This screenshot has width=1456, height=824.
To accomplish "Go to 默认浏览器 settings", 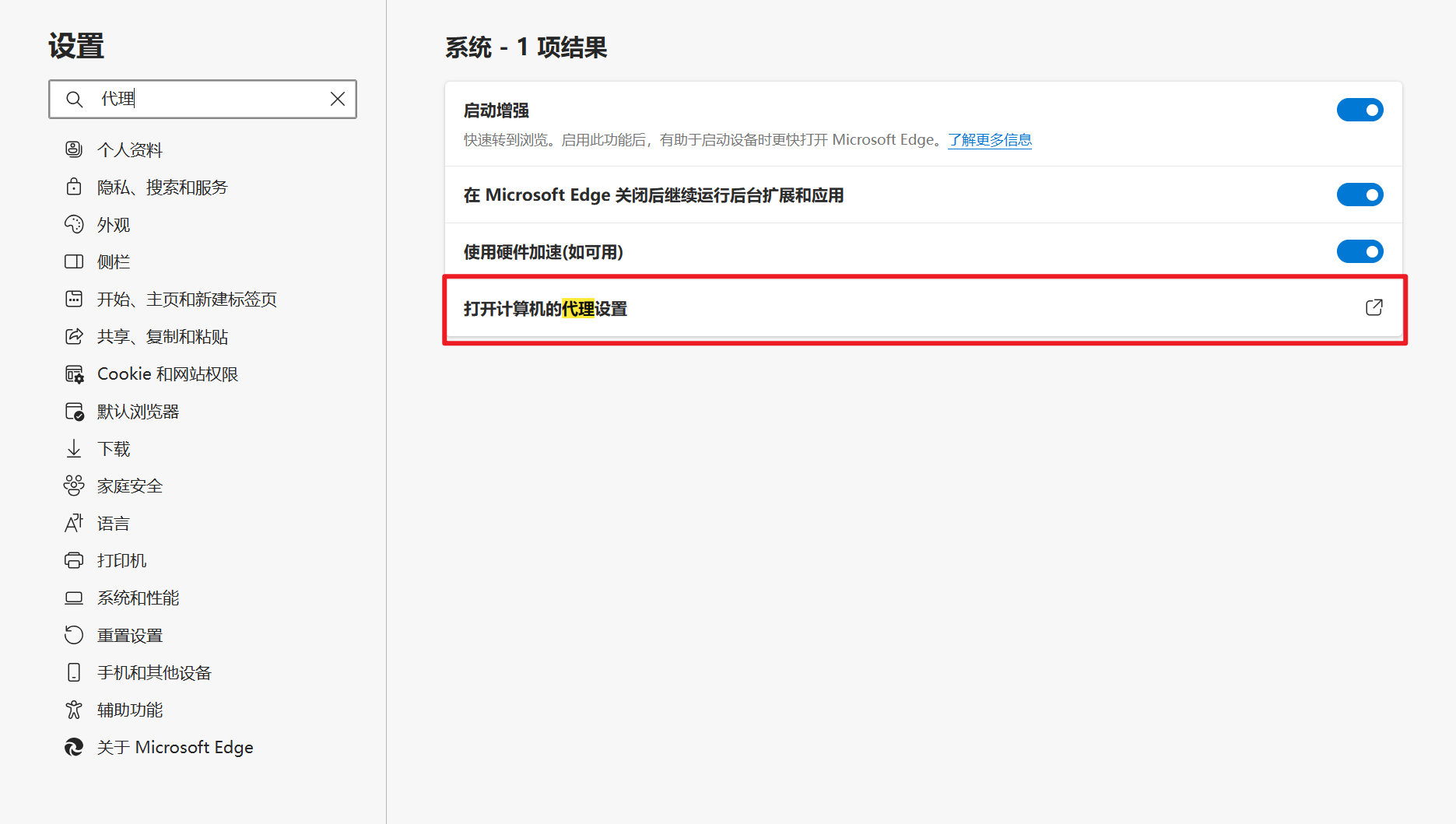I will (x=138, y=412).
